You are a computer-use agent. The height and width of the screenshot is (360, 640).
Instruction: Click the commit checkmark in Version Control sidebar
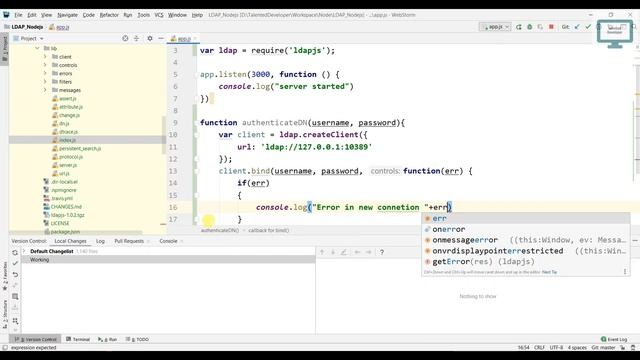(15, 263)
